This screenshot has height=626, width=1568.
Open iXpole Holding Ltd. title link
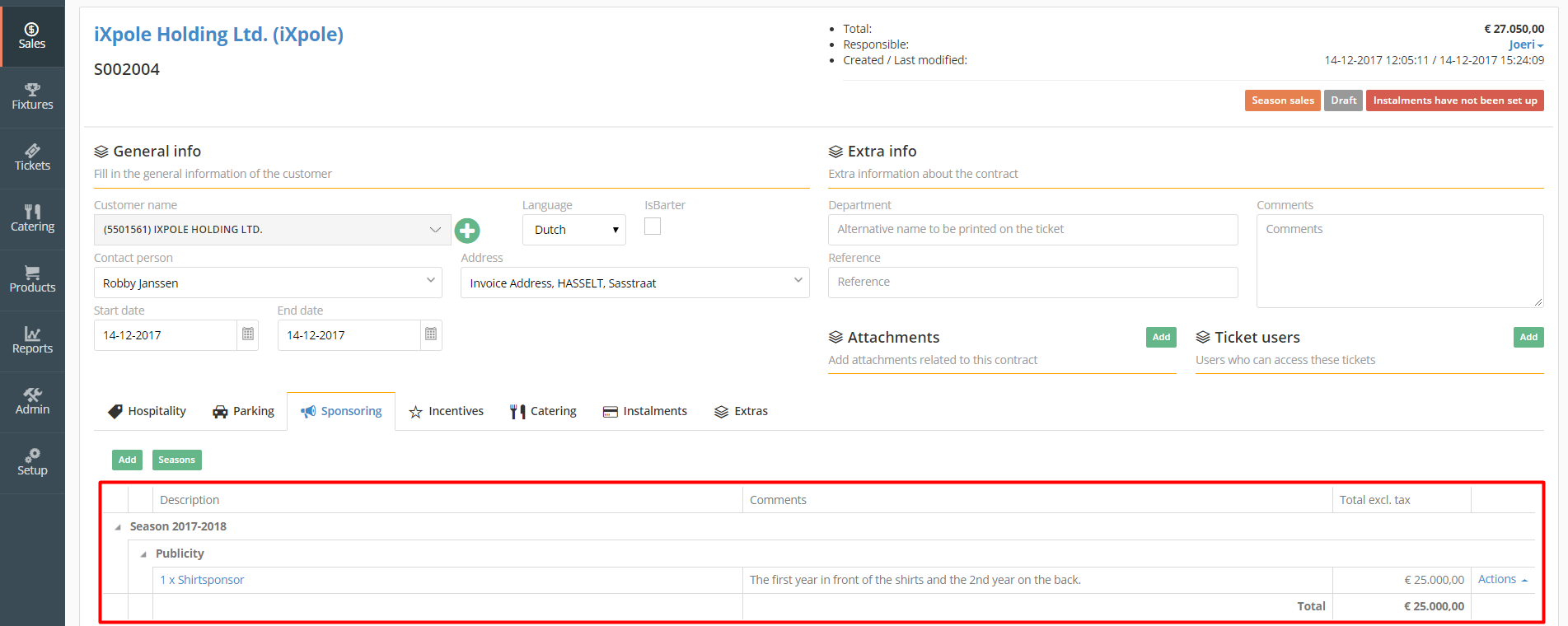[218, 35]
